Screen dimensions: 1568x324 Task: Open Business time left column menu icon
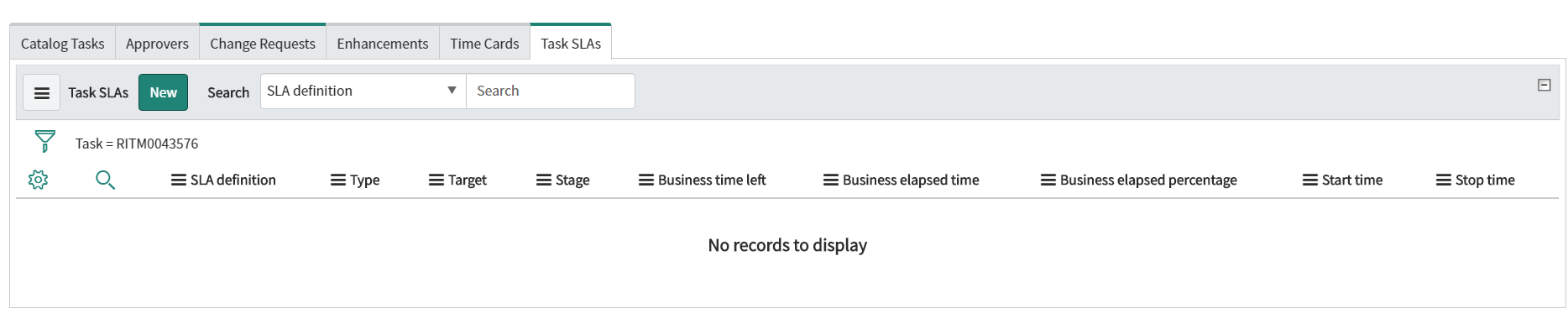coord(646,180)
